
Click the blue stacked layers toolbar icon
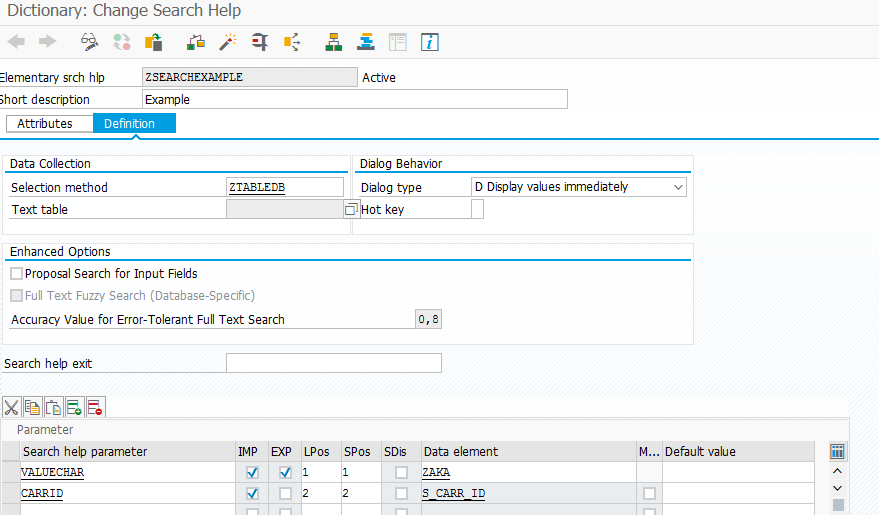(x=366, y=42)
